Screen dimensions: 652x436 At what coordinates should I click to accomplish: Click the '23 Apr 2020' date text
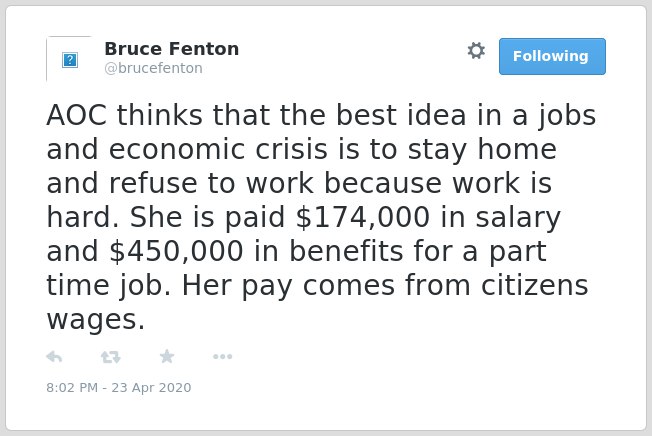[x=151, y=387]
